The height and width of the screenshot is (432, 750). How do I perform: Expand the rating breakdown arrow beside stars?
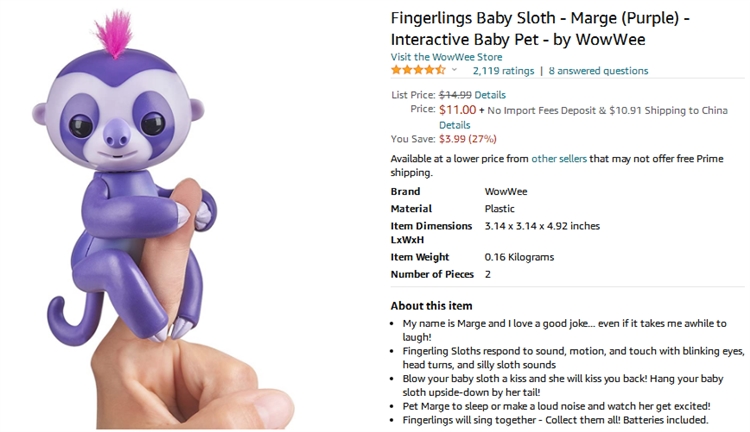pyautogui.click(x=454, y=71)
